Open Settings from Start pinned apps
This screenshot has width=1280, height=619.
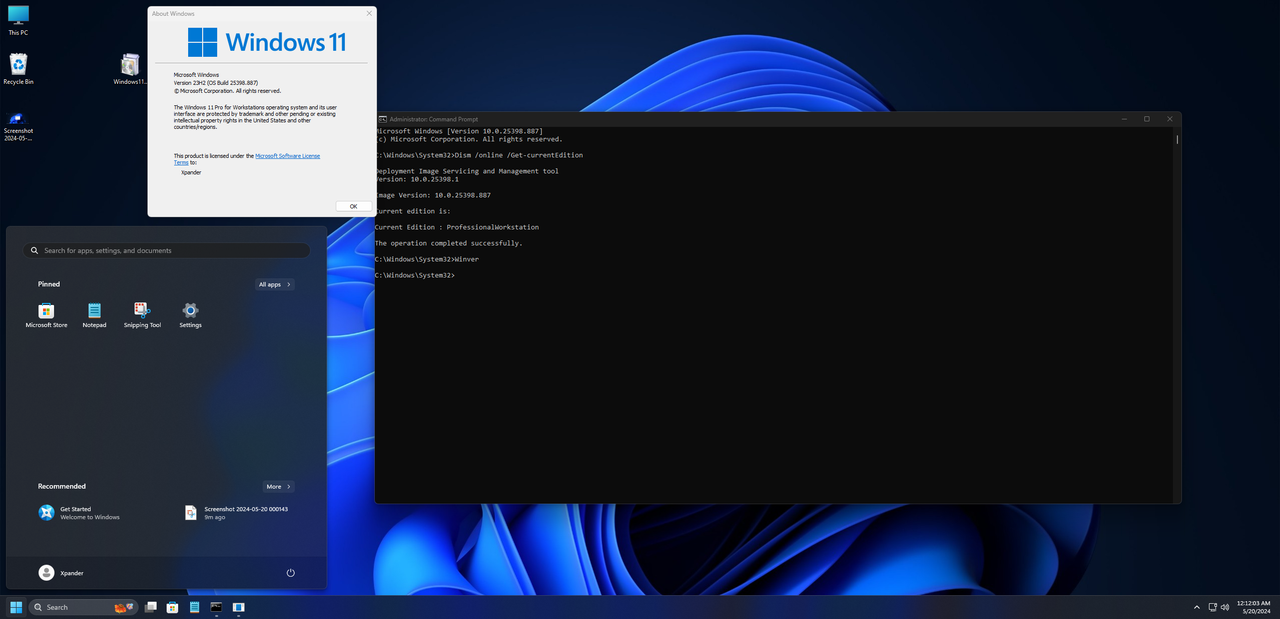click(x=190, y=315)
